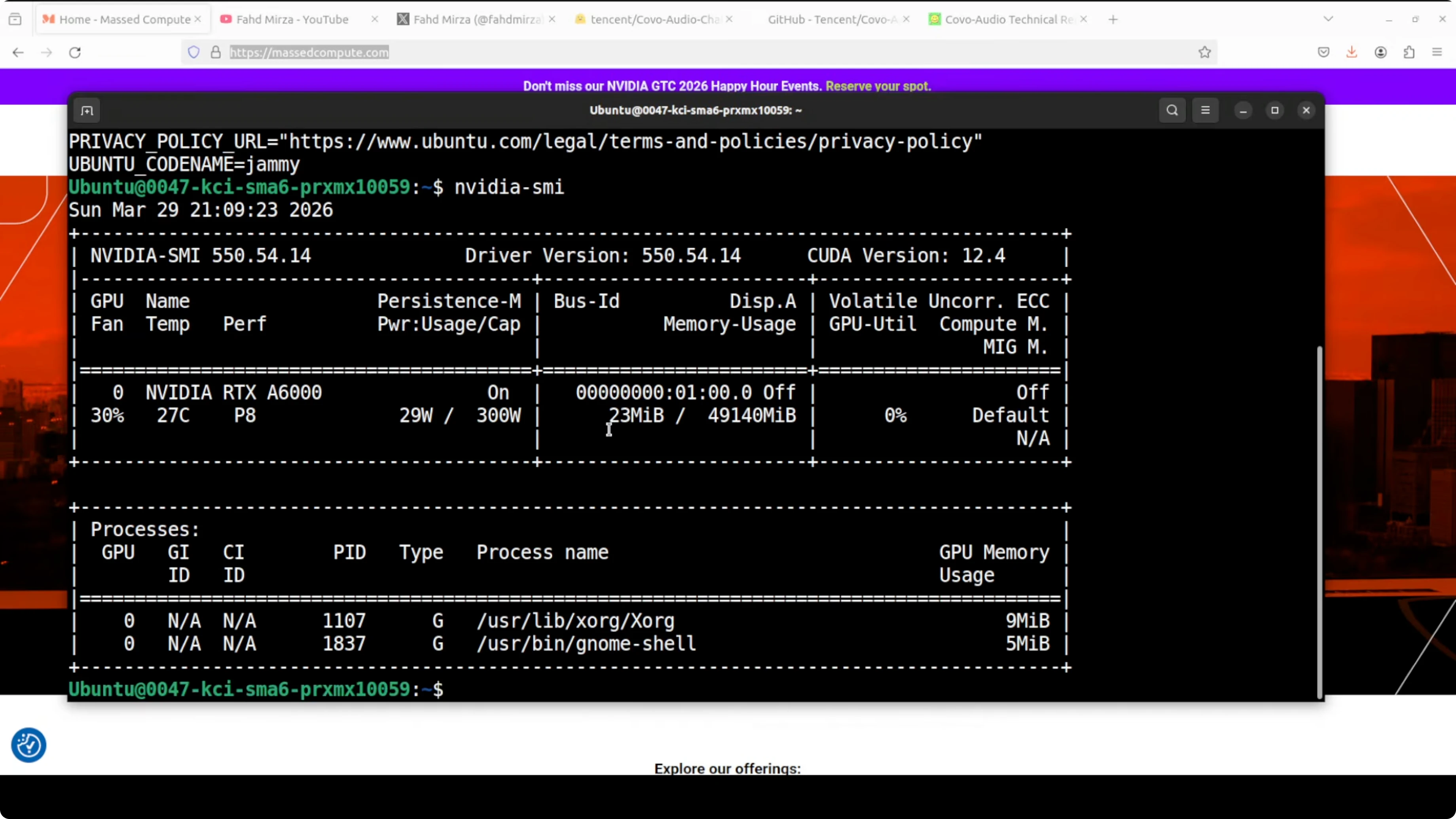Open the extensions puzzle icon

click(x=1409, y=53)
